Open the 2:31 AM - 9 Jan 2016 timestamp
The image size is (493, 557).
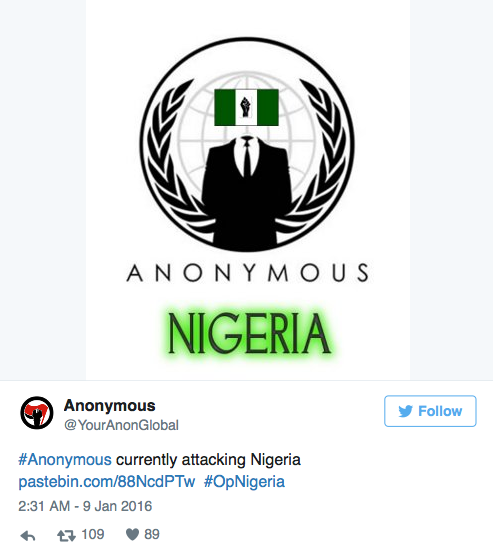(x=85, y=506)
